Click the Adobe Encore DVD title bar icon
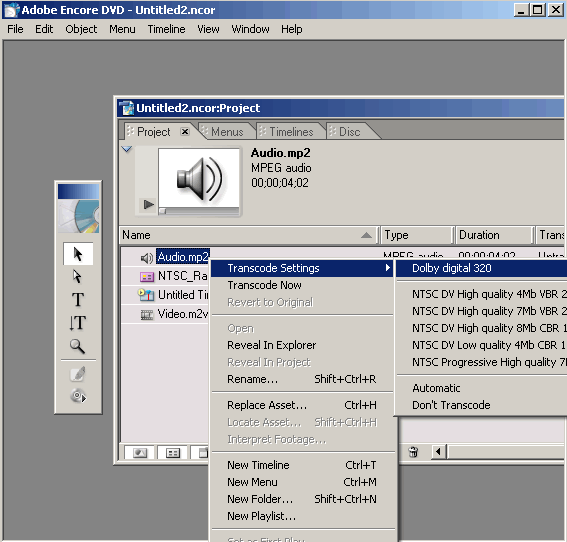The width and height of the screenshot is (567, 542). click(x=11, y=10)
